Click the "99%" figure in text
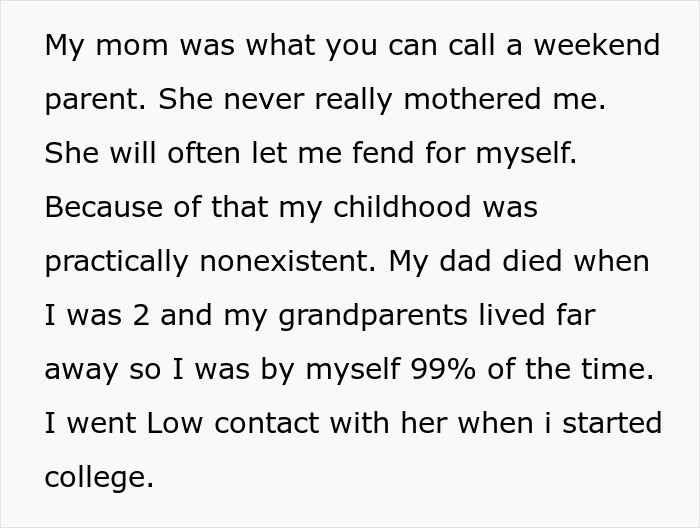Image resolution: width=700 pixels, height=528 pixels. point(442,370)
